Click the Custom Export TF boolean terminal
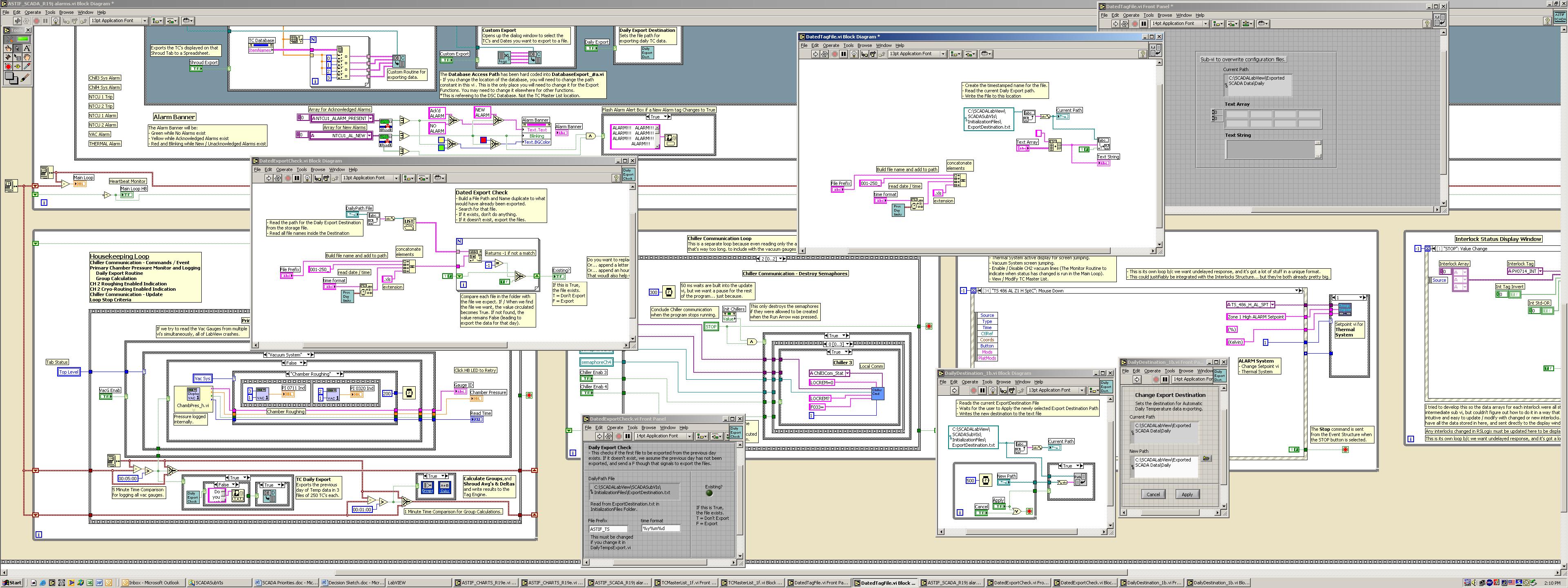This screenshot has width=1568, height=588. coord(447,60)
